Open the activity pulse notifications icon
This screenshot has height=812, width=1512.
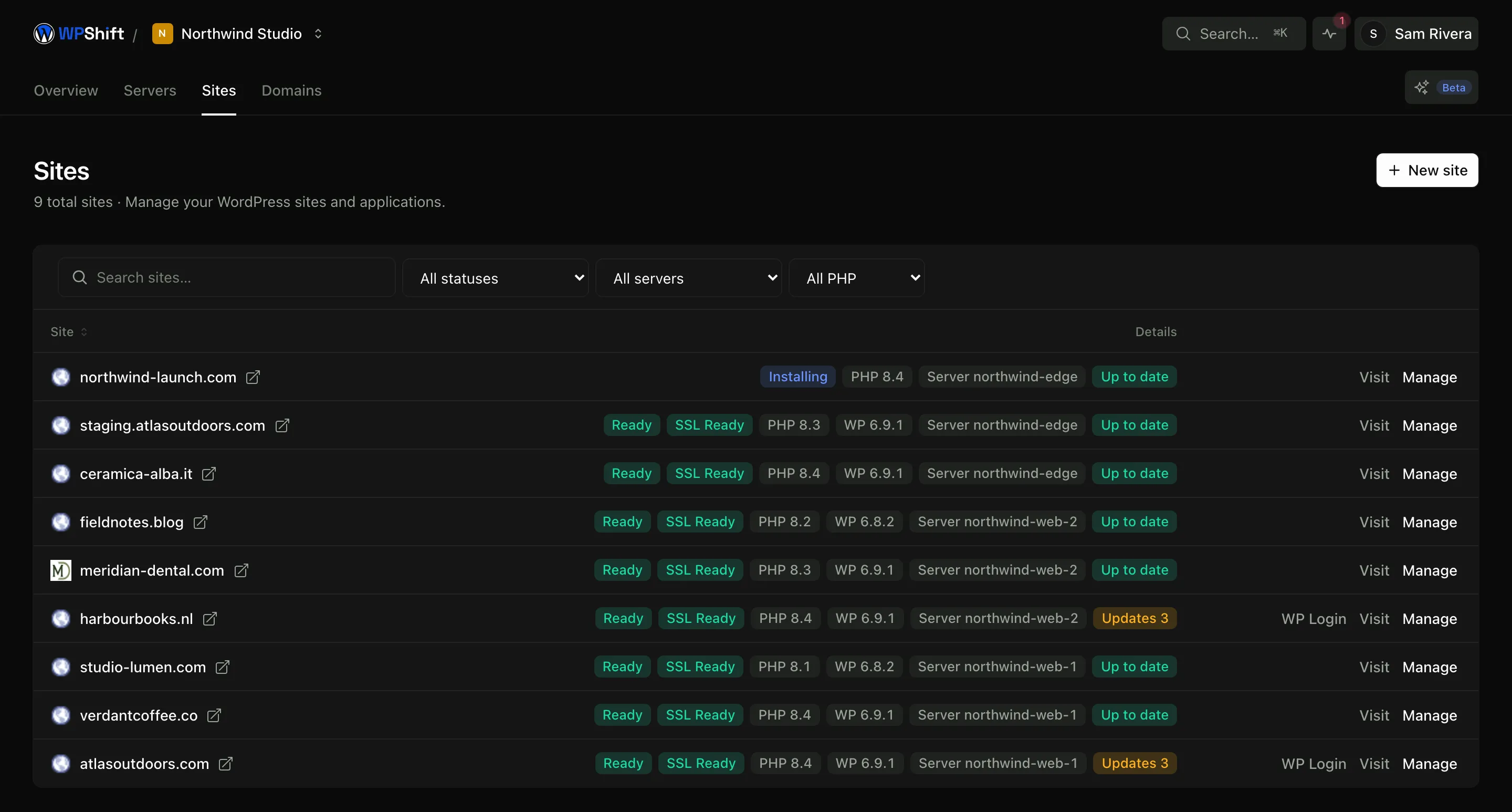coord(1329,34)
